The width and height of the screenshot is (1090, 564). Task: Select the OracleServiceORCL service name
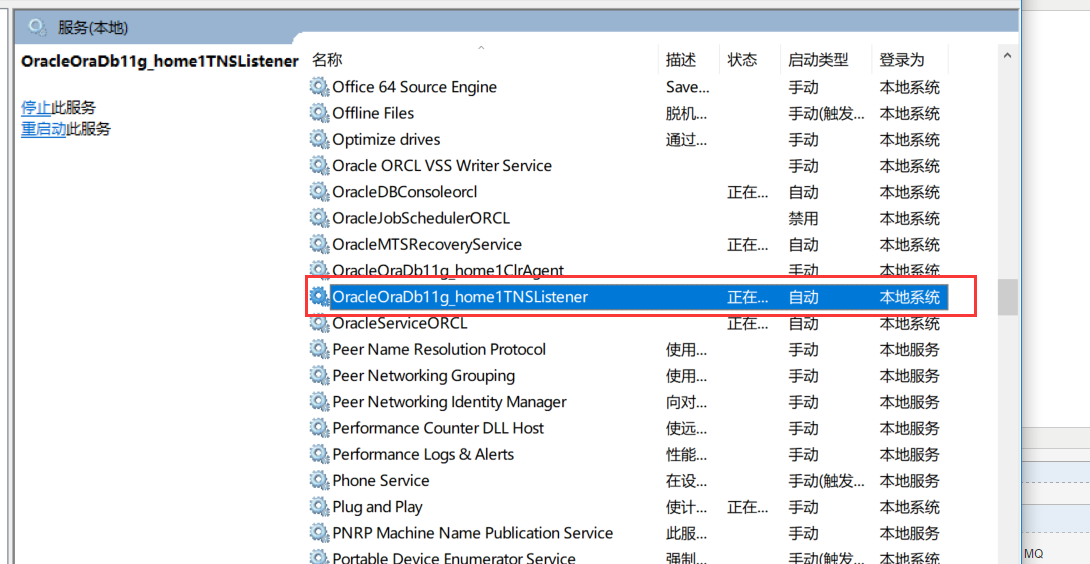(400, 323)
